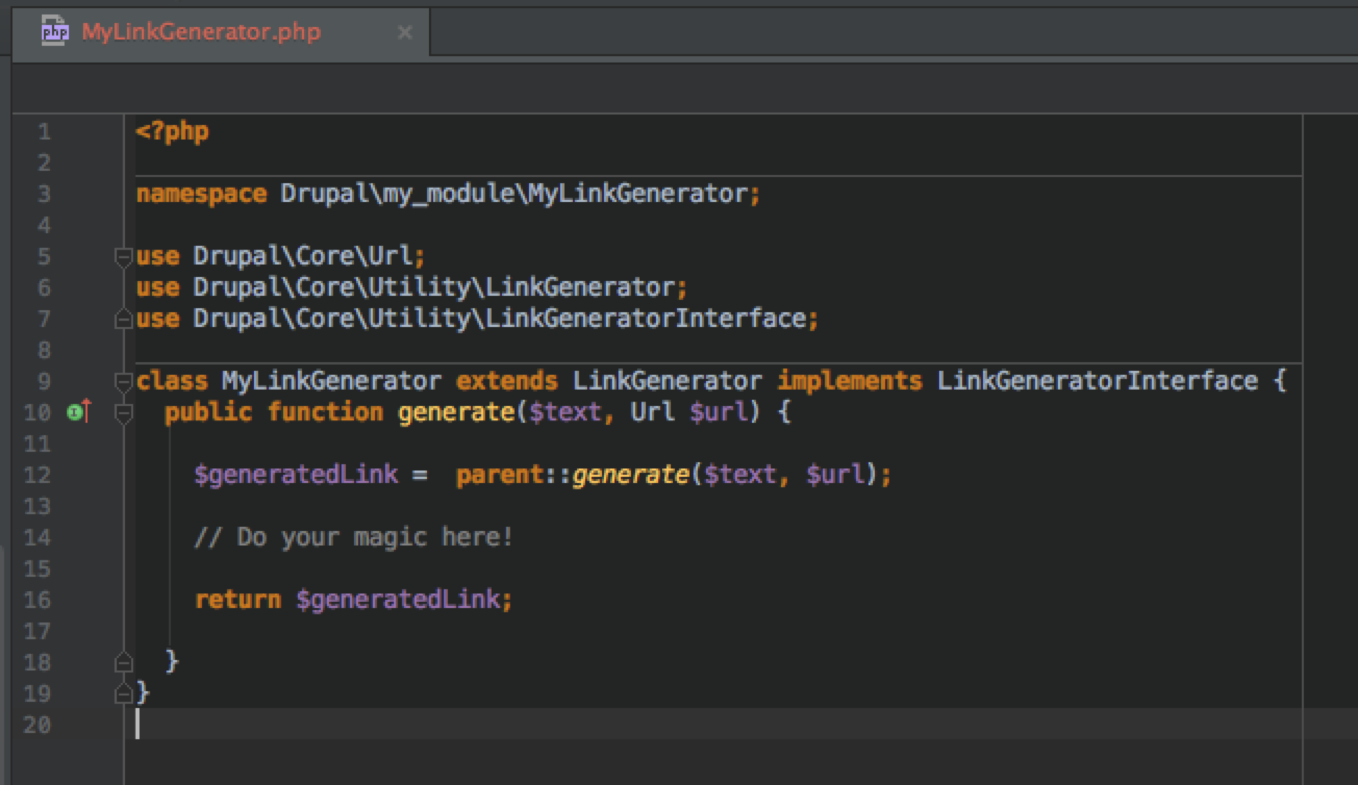1358x785 pixels.
Task: Click the Do your magic here comment
Action: pyautogui.click(x=354, y=537)
